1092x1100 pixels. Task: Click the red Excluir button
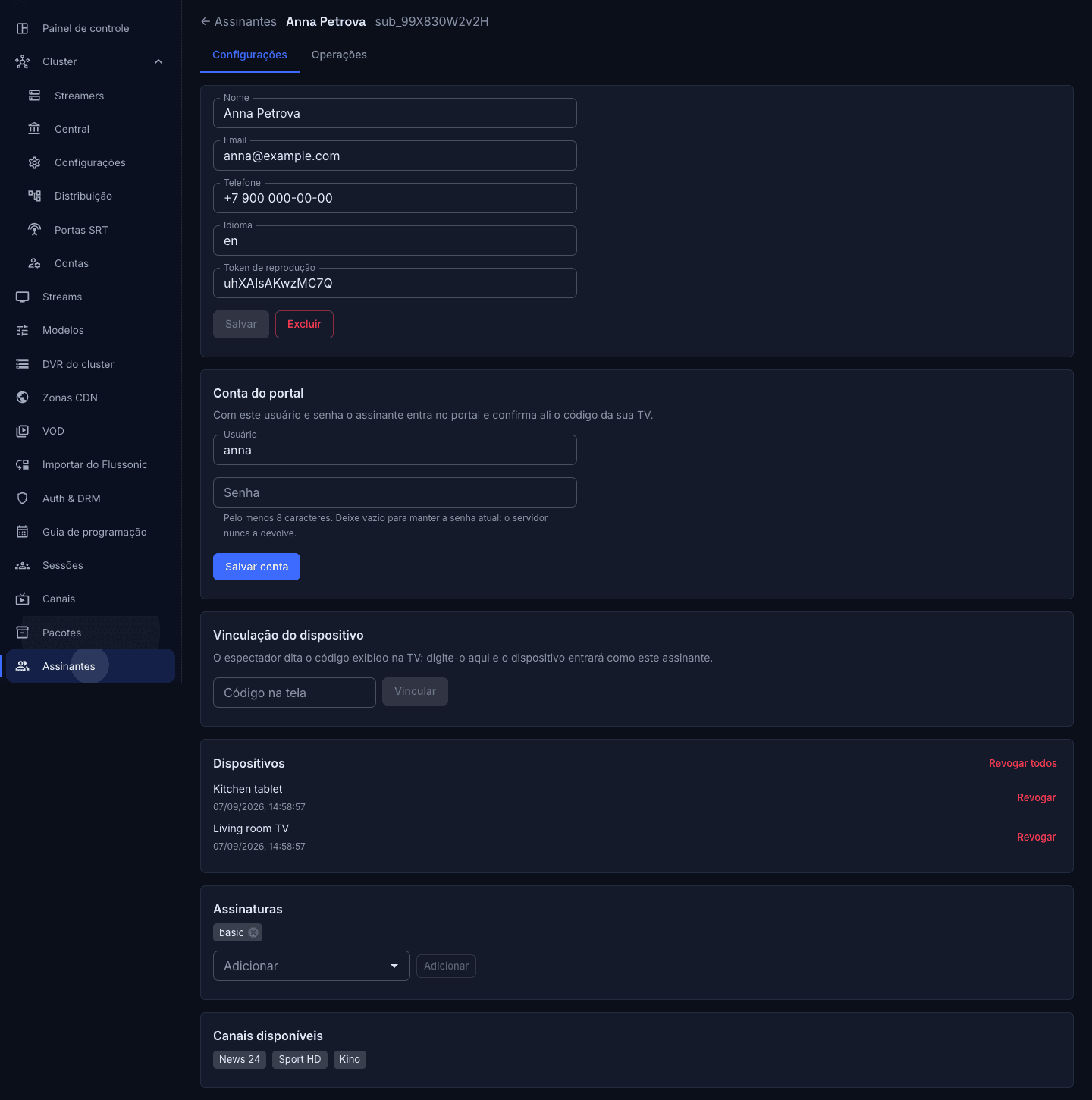(304, 324)
